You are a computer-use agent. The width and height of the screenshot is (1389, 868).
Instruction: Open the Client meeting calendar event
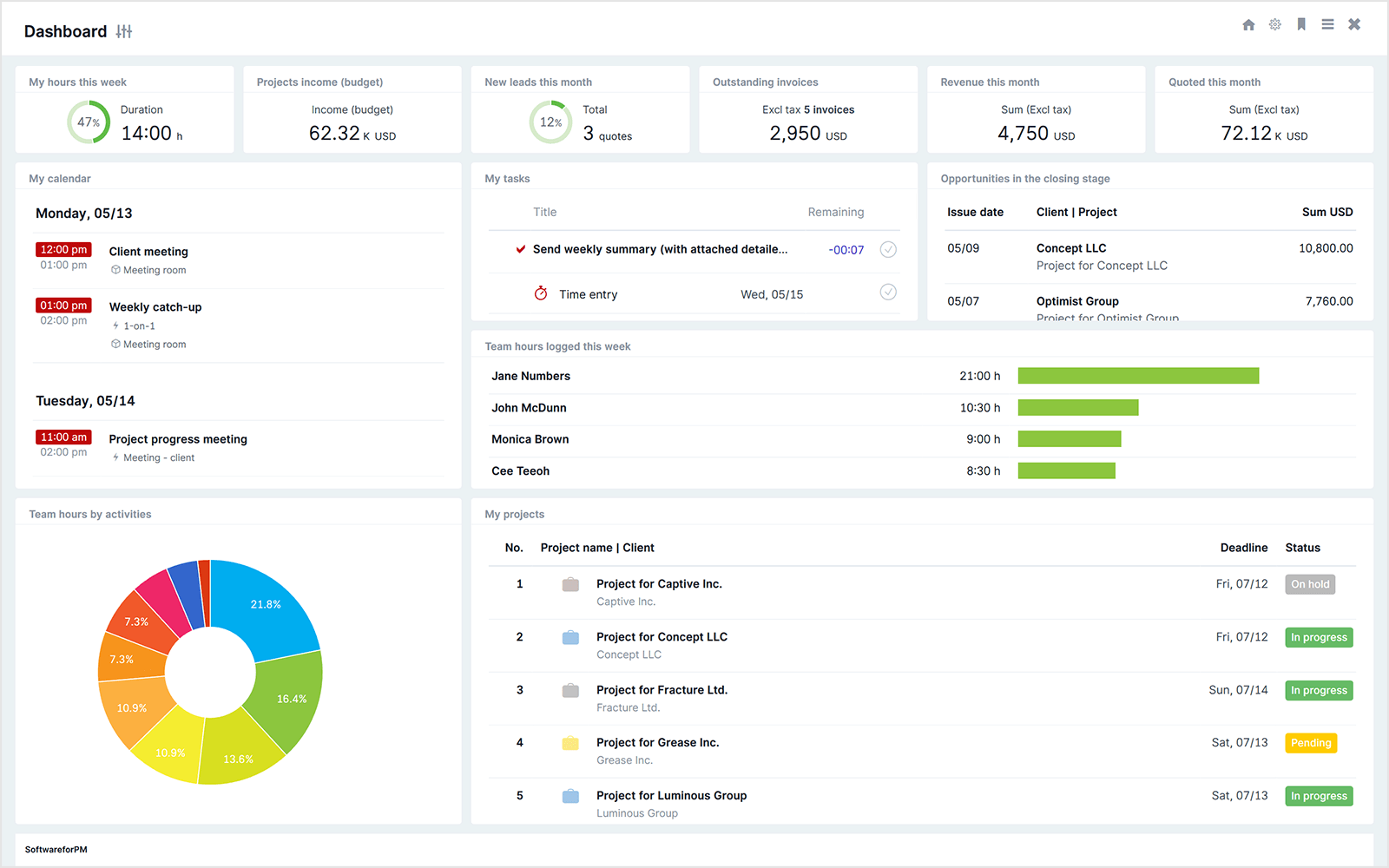148,252
